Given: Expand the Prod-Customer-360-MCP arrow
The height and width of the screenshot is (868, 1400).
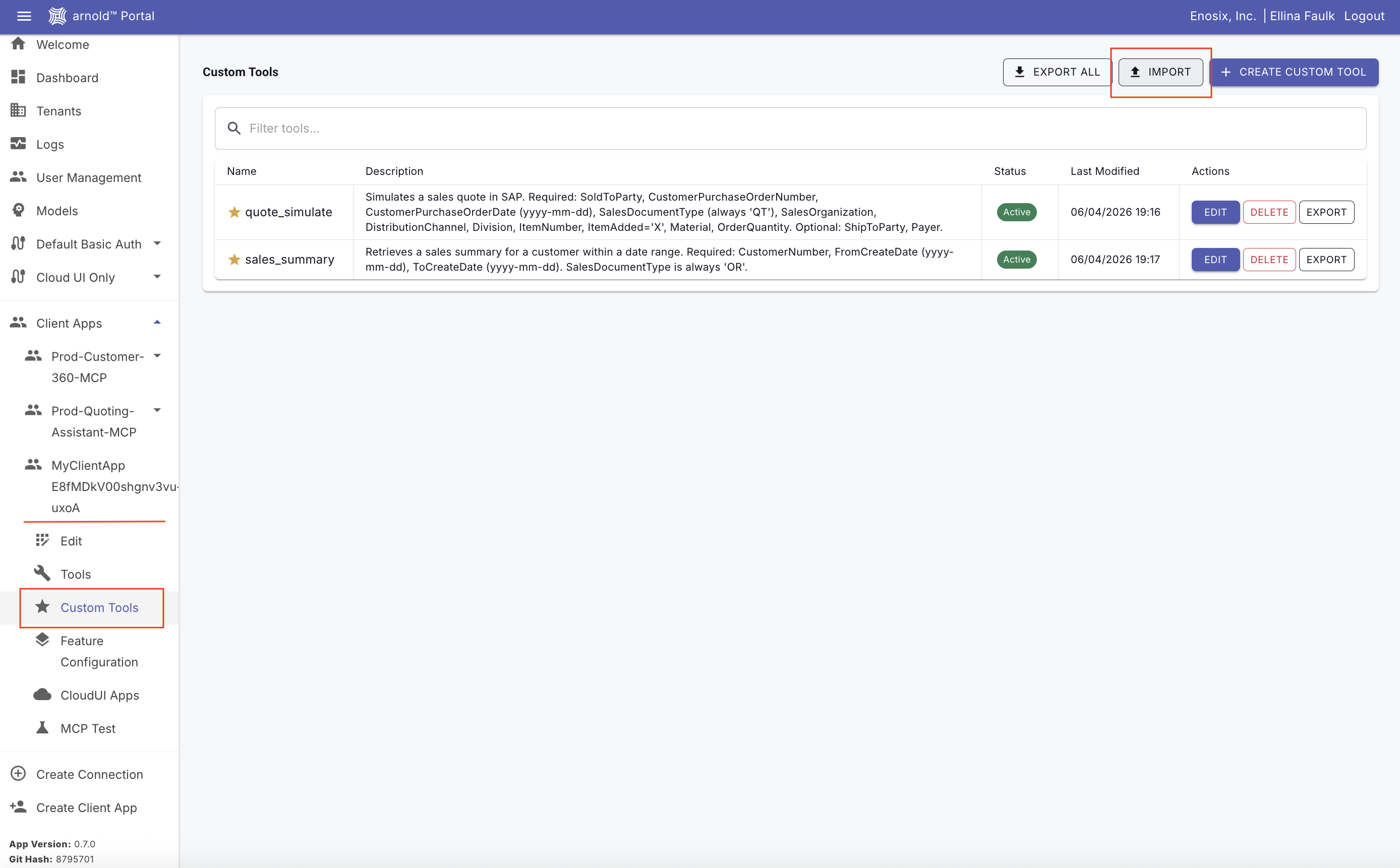Looking at the screenshot, I should (157, 356).
